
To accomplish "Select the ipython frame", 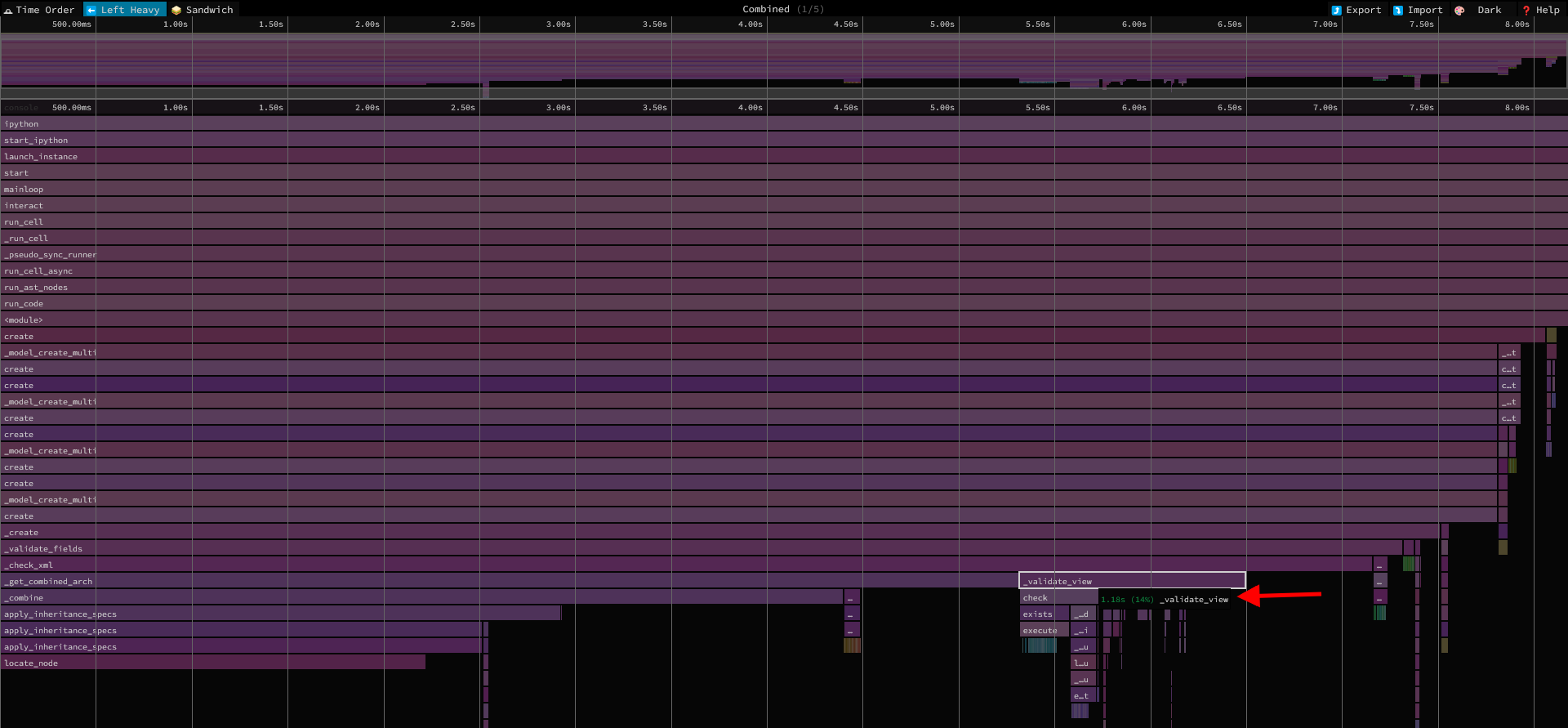I will (x=784, y=123).
